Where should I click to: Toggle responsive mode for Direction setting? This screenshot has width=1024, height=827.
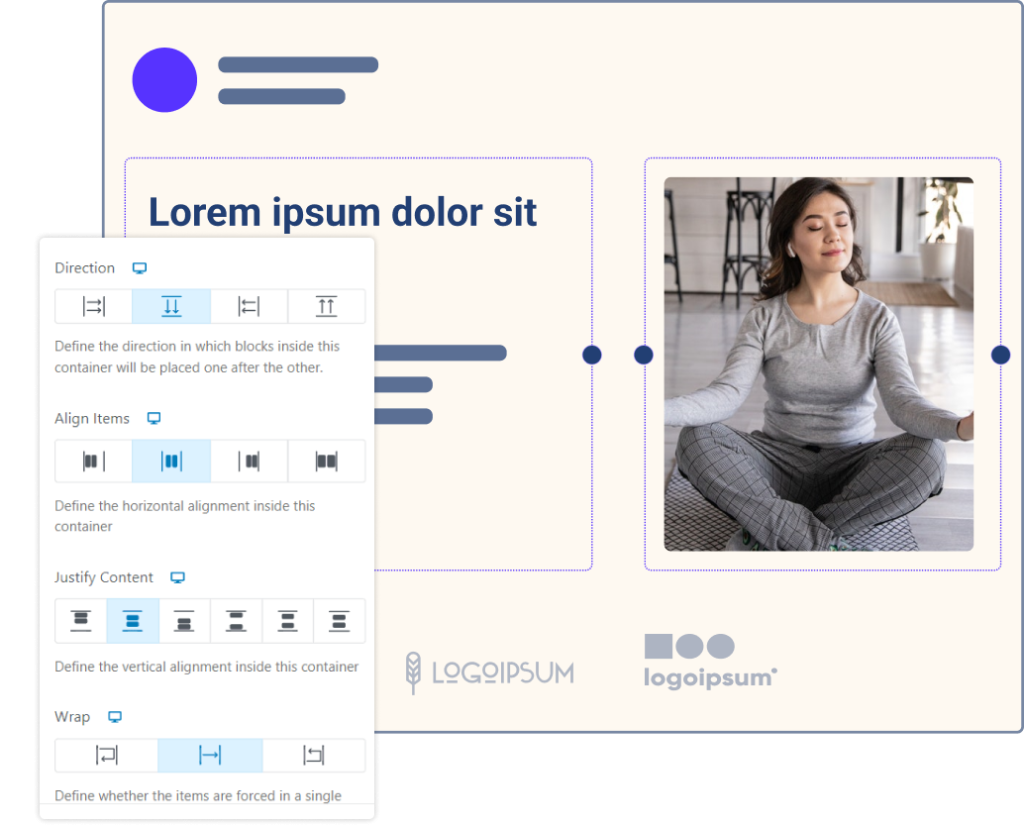click(x=139, y=267)
